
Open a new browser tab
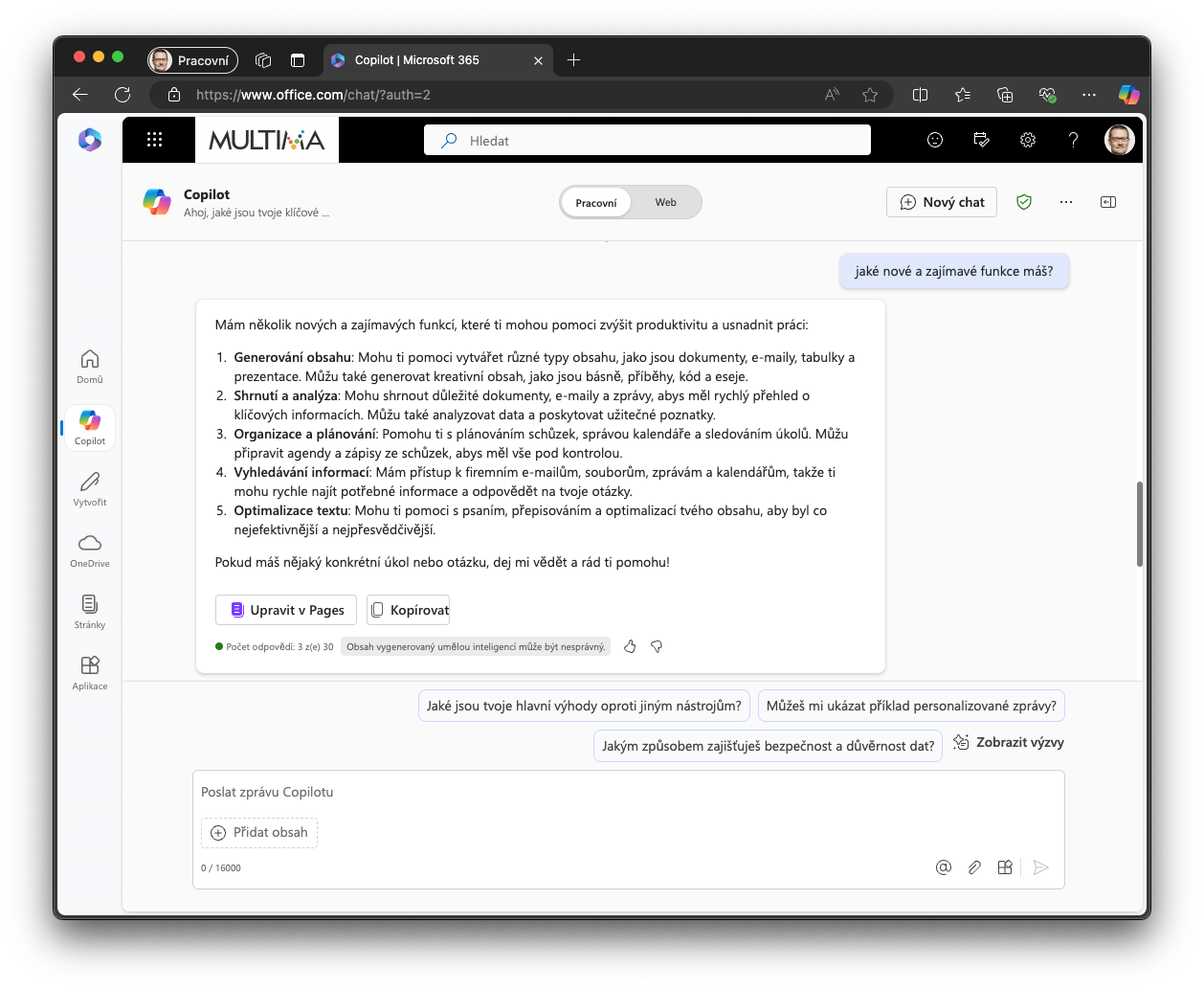pyautogui.click(x=574, y=60)
